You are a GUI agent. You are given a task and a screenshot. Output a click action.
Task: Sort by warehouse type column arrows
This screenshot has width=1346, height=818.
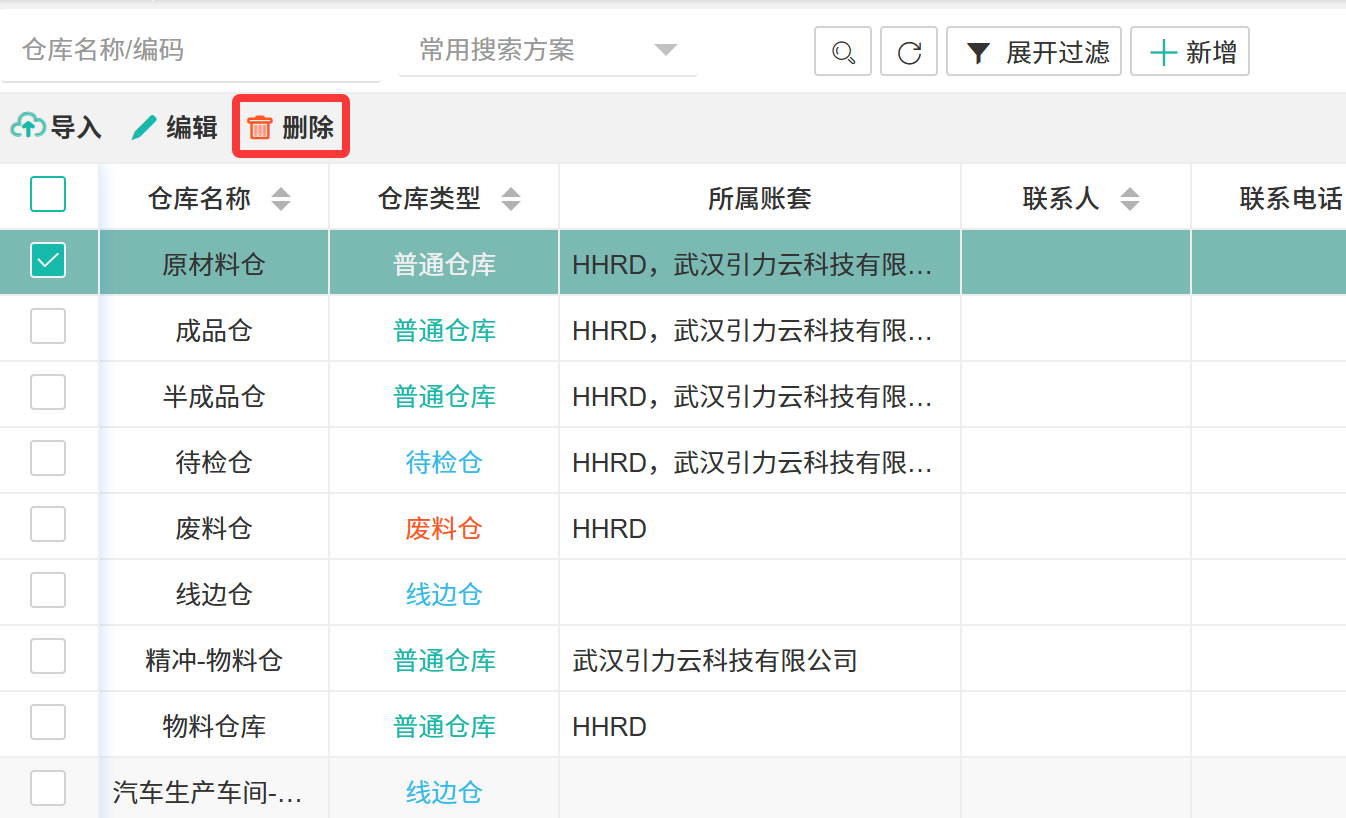click(511, 199)
